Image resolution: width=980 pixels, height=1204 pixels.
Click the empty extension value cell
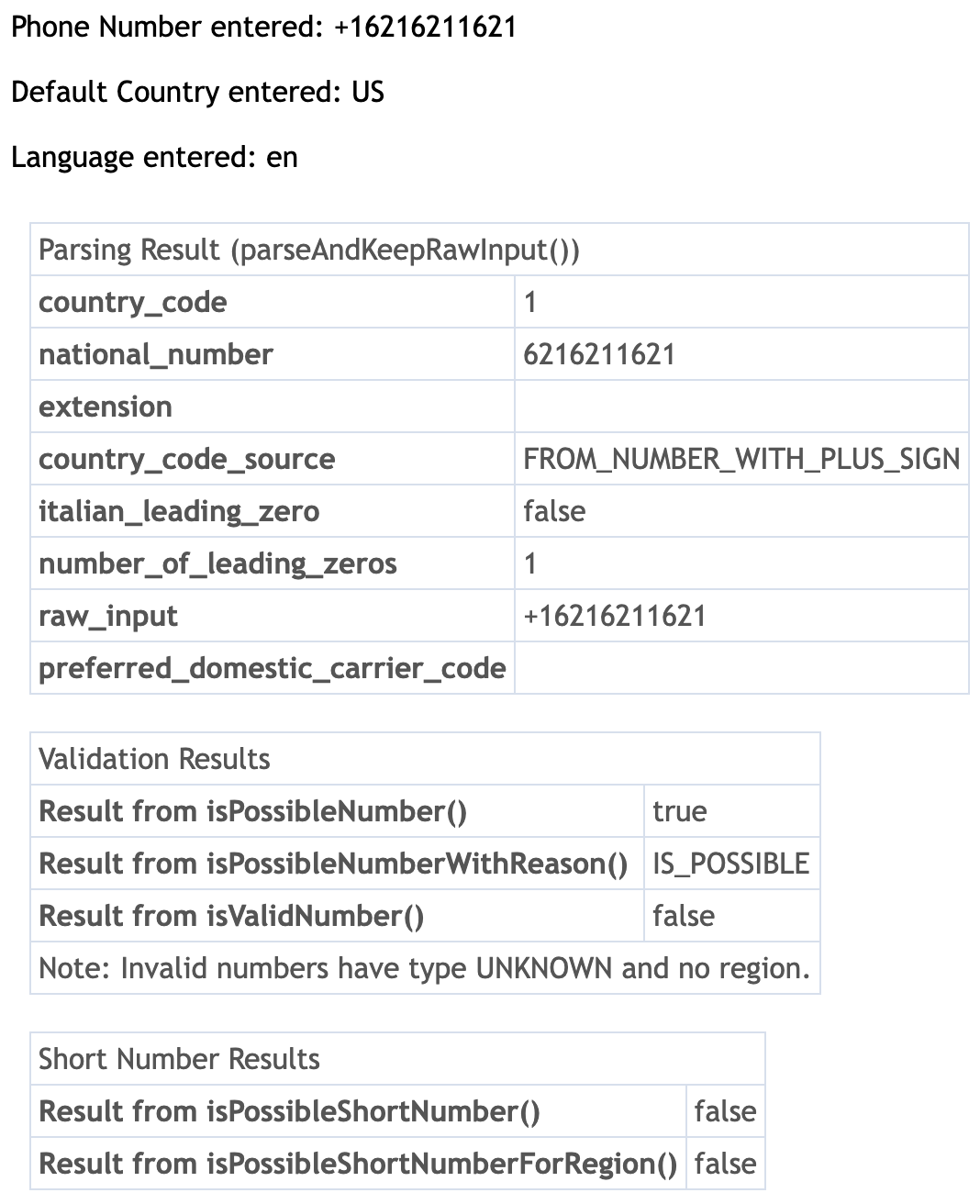(741, 407)
